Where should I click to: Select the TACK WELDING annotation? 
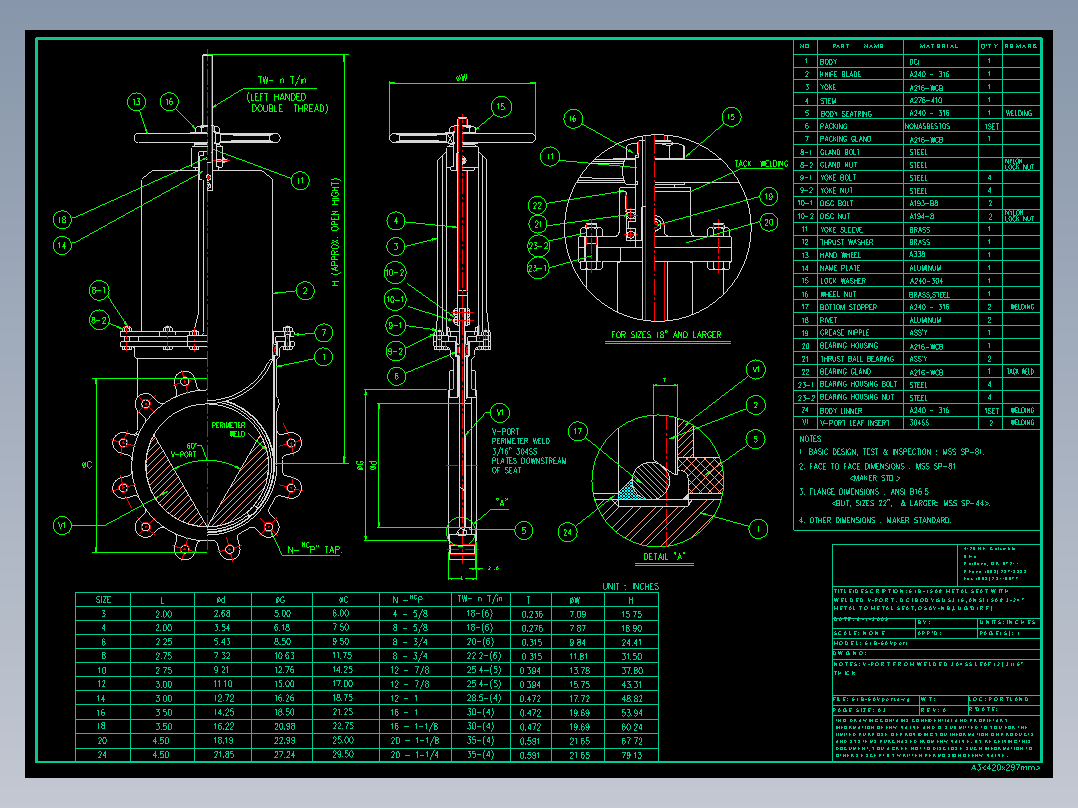(760, 163)
